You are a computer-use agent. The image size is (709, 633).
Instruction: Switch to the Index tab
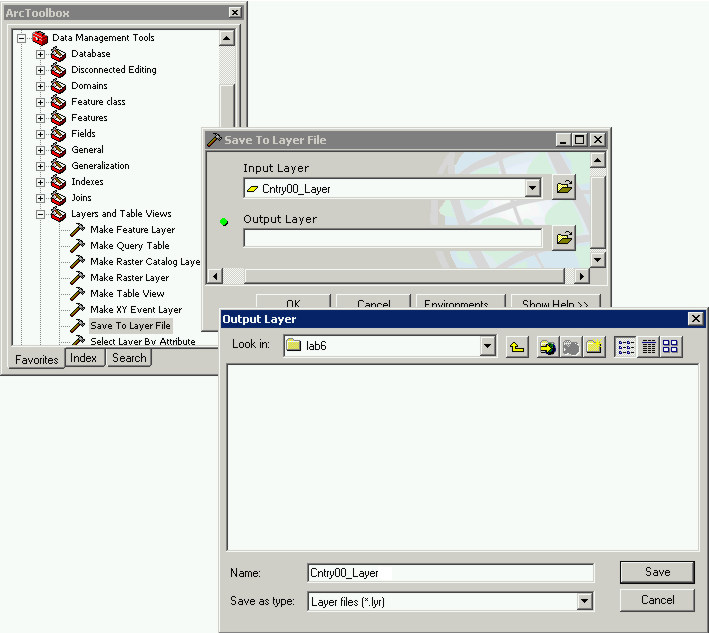click(84, 358)
